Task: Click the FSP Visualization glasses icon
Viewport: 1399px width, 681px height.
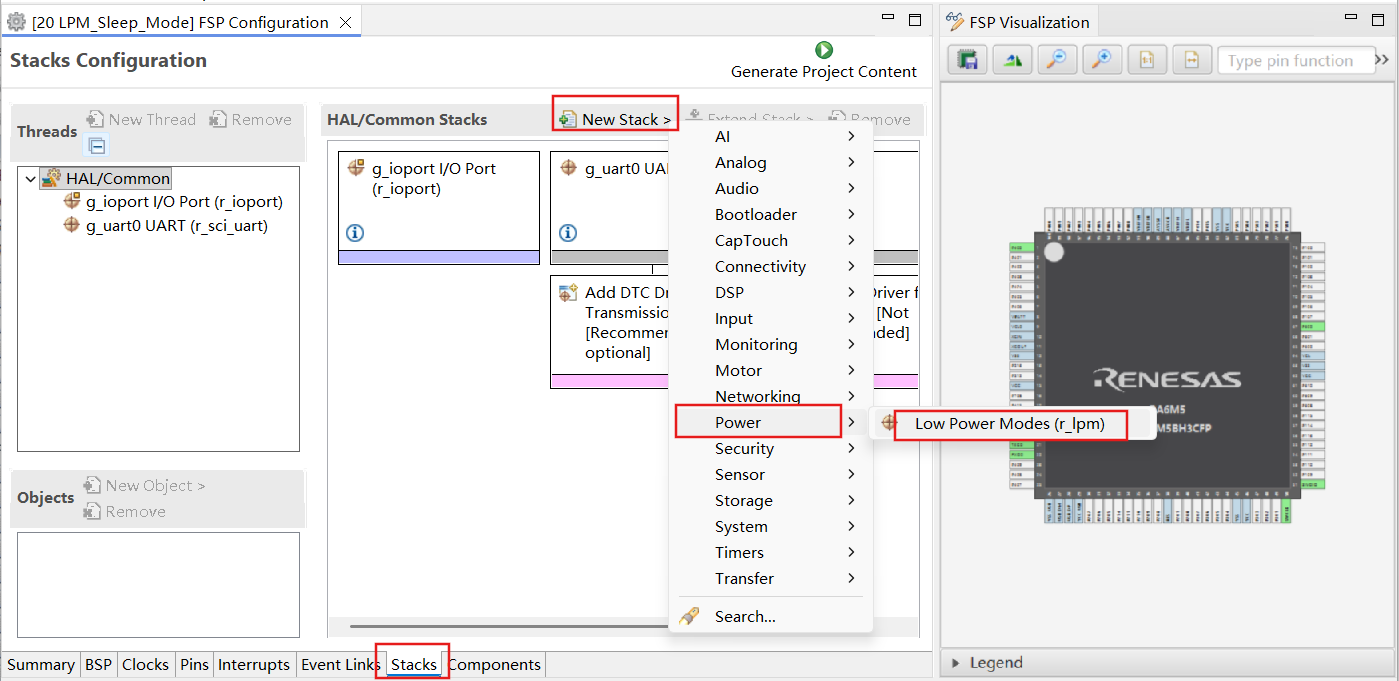Action: pos(954,22)
